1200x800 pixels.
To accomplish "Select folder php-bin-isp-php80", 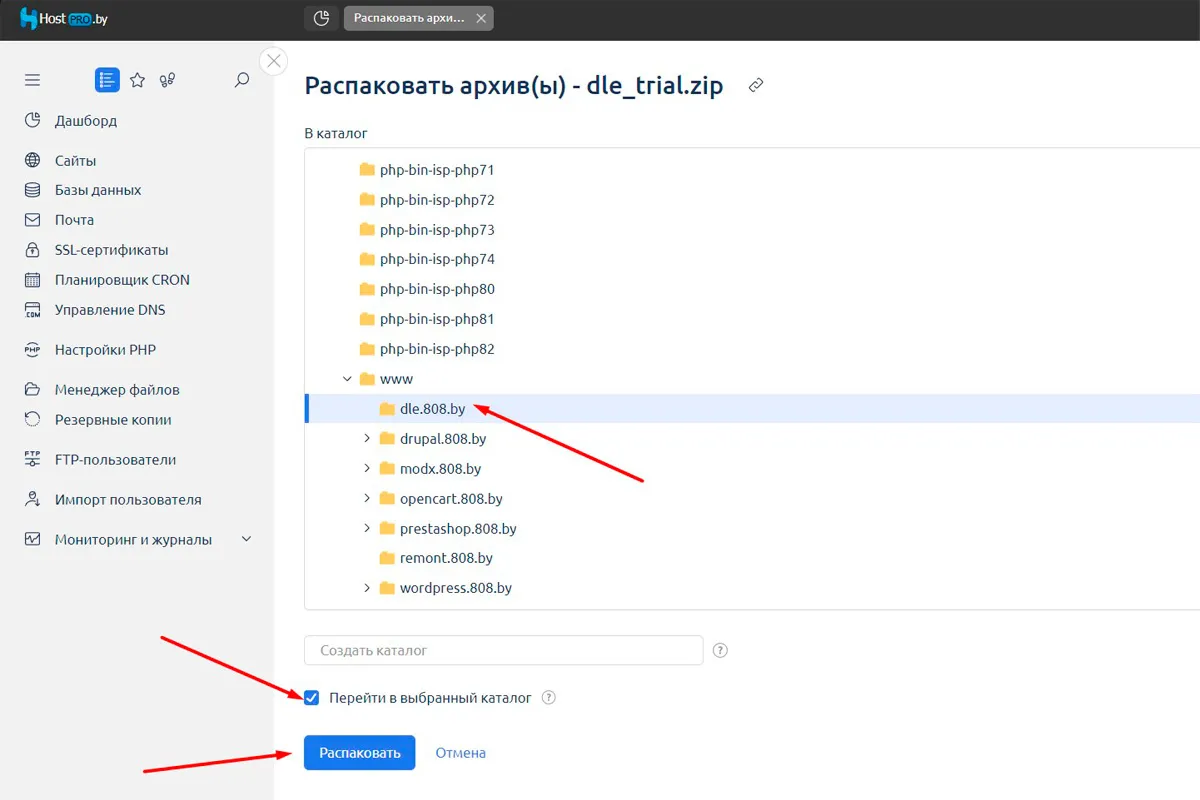I will pos(437,289).
